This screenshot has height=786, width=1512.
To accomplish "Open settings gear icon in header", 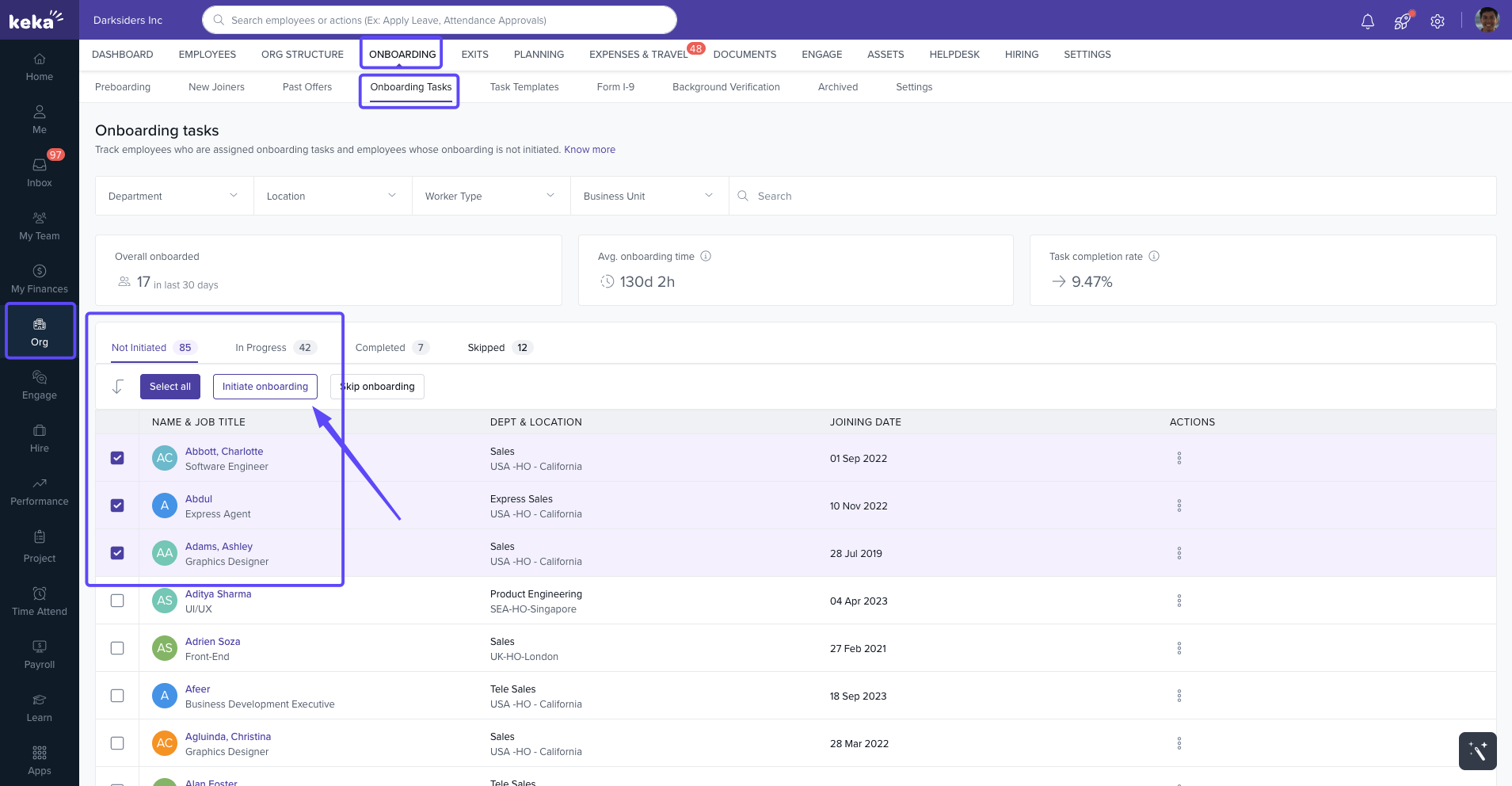I will click(1438, 21).
